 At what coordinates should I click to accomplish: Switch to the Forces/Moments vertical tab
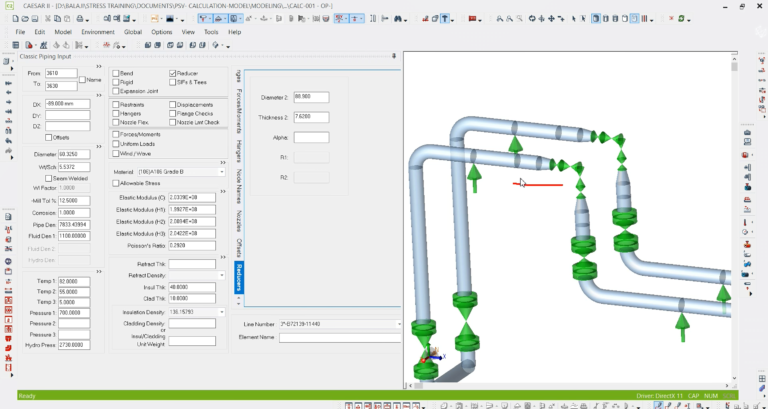click(239, 111)
